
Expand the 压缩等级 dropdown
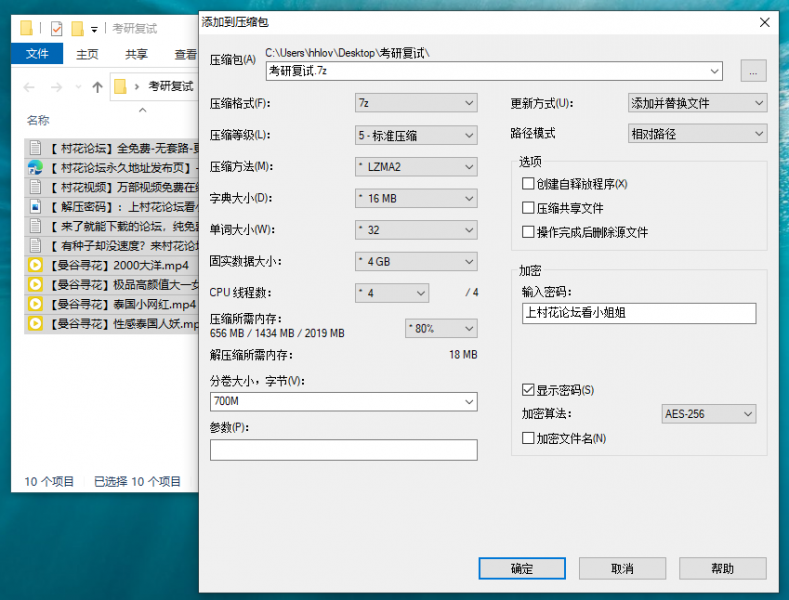click(x=416, y=135)
